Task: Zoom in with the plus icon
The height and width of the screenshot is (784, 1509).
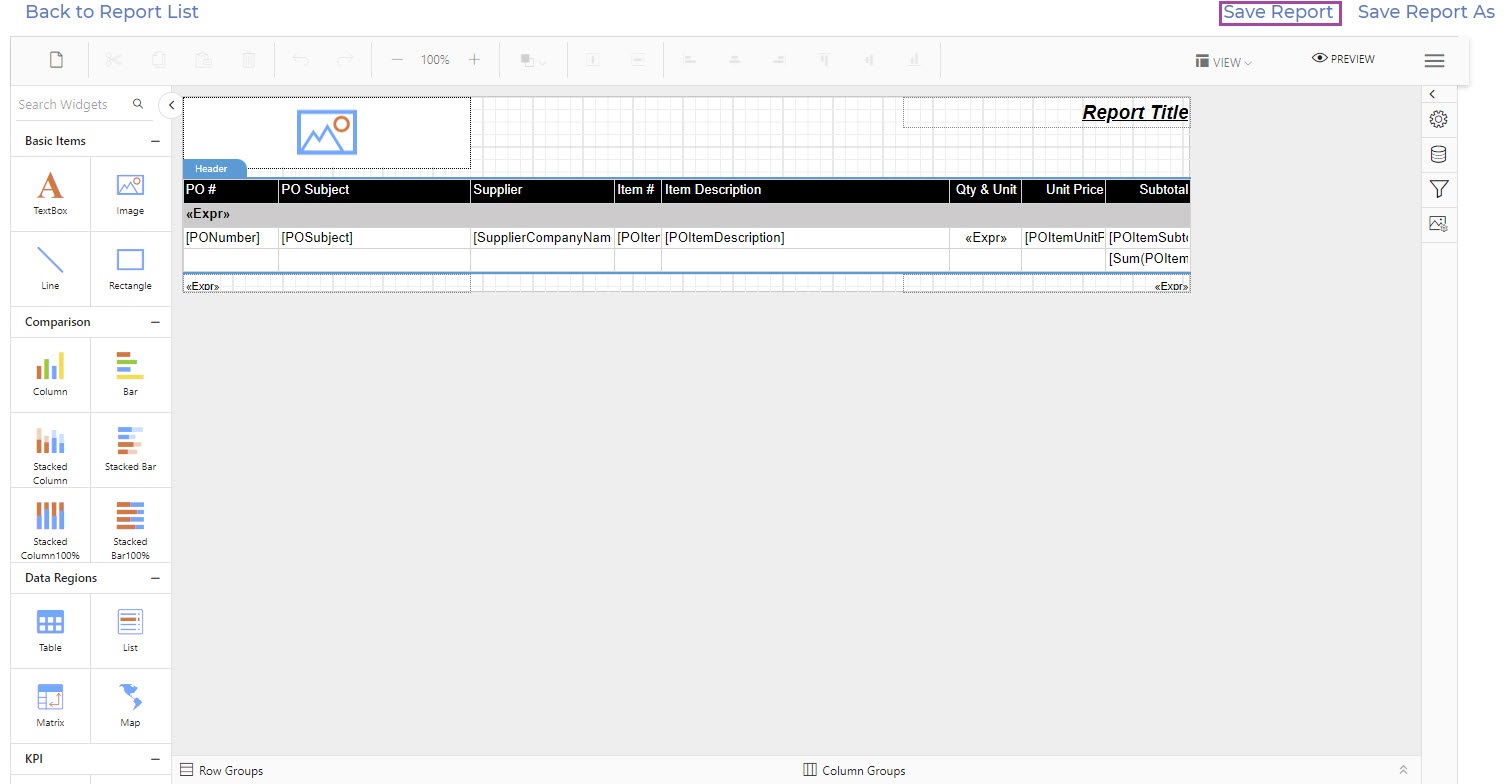Action: pos(474,60)
